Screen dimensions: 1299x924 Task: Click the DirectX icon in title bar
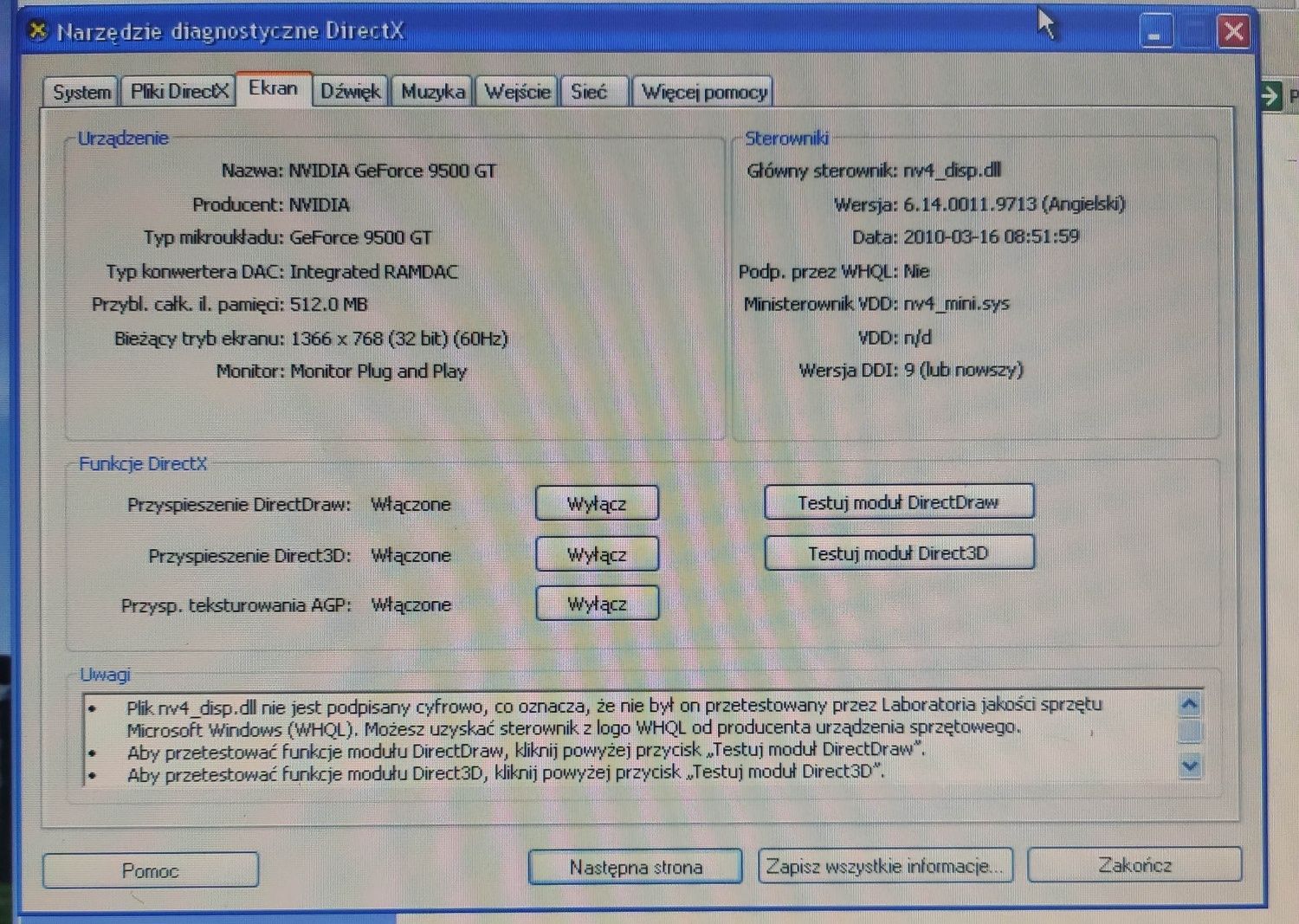tap(37, 31)
